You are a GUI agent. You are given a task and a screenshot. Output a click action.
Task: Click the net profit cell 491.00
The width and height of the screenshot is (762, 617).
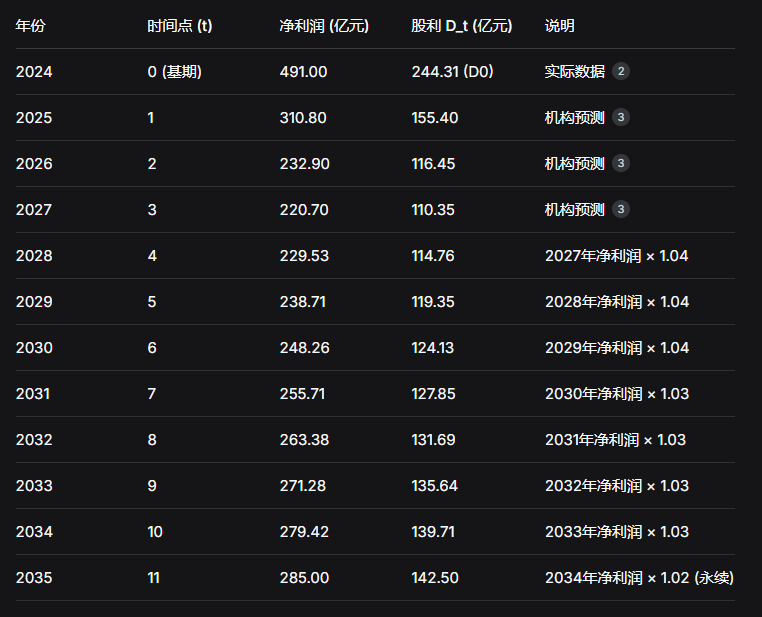coord(303,71)
